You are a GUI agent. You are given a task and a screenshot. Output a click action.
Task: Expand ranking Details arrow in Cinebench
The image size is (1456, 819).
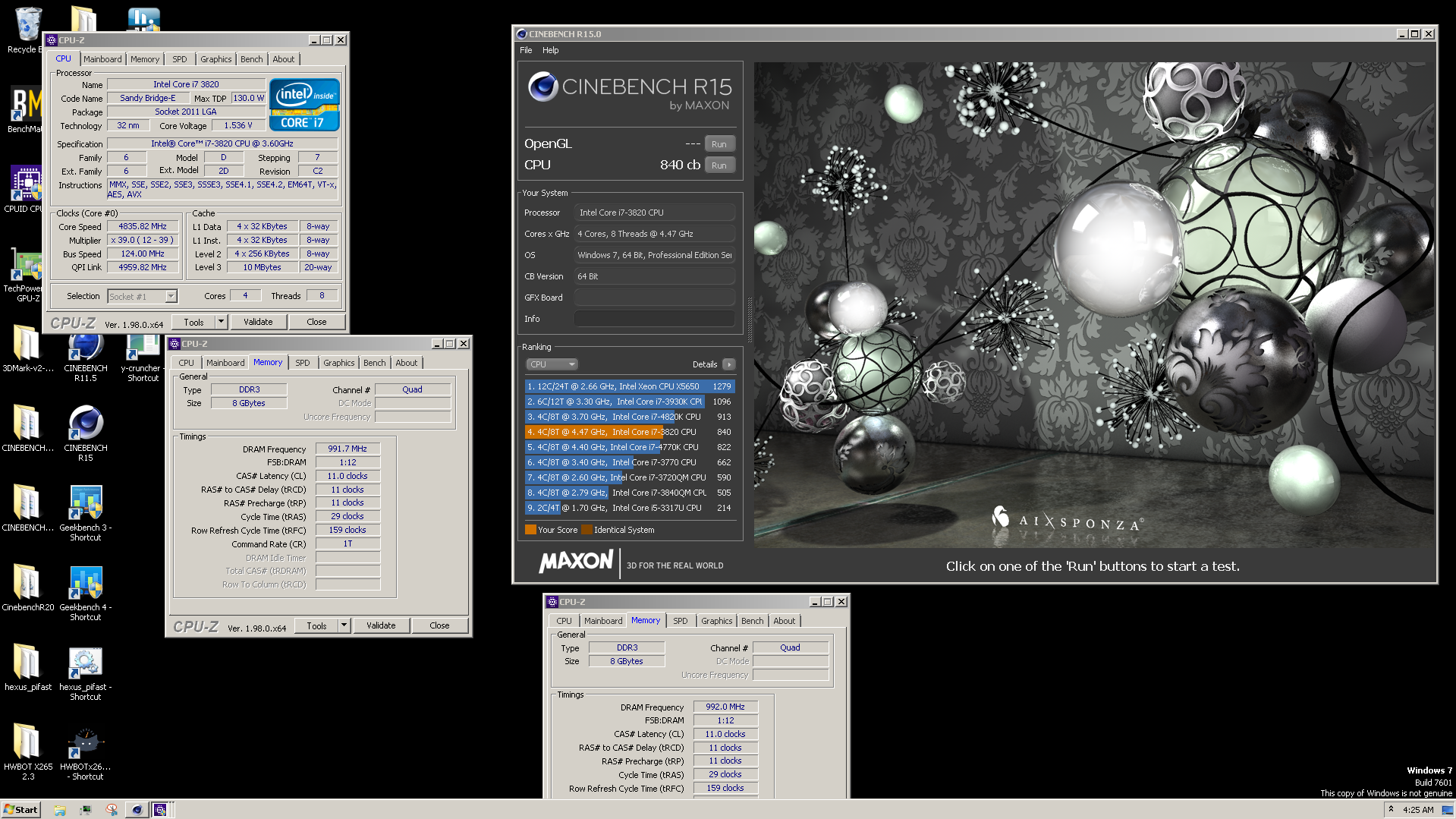tap(729, 364)
